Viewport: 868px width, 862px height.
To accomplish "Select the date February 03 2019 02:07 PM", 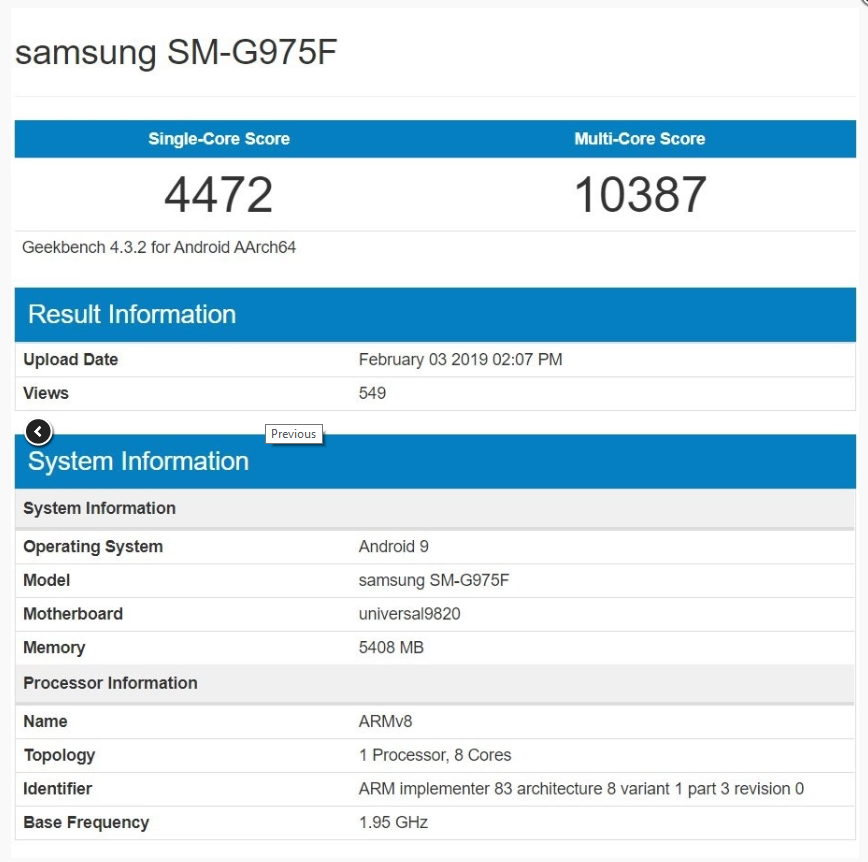I will (x=461, y=360).
